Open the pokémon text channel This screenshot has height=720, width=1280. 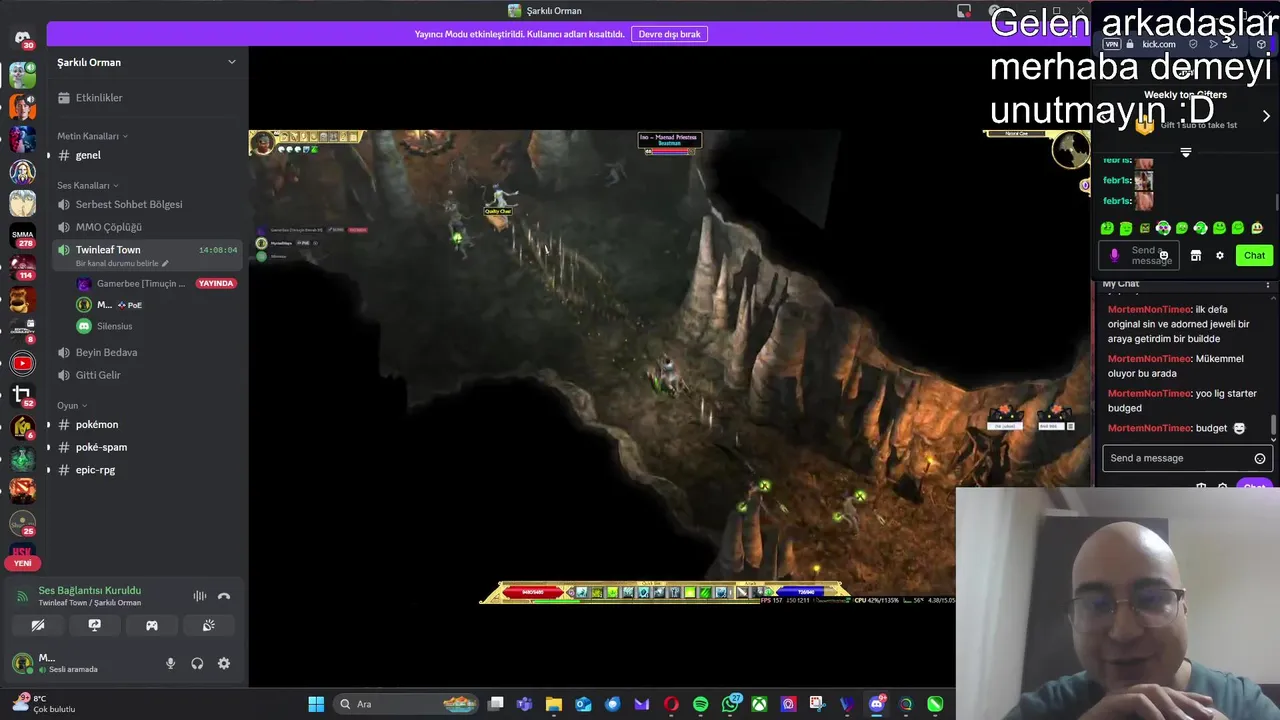(x=147, y=425)
